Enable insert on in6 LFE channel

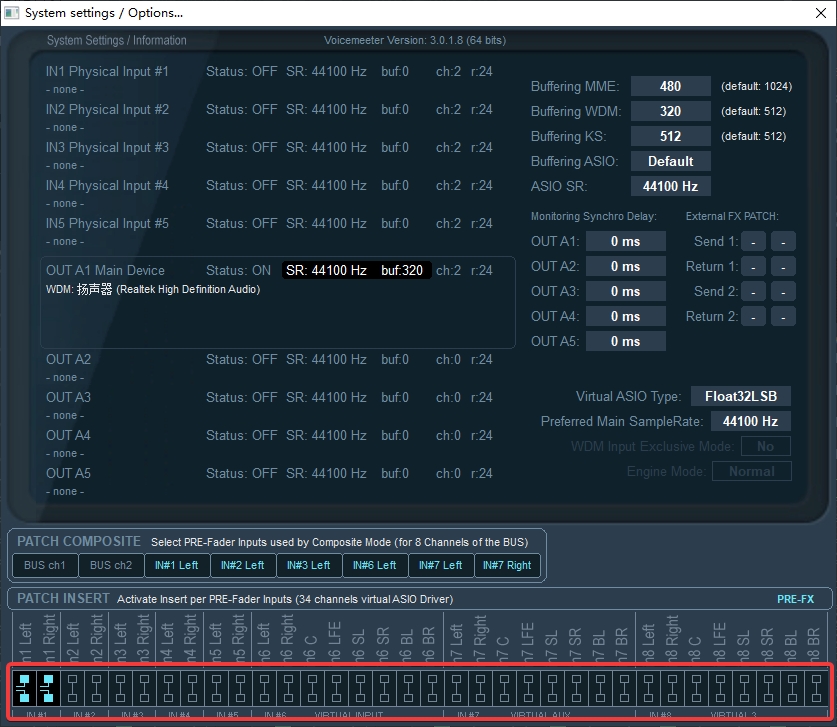pos(334,687)
